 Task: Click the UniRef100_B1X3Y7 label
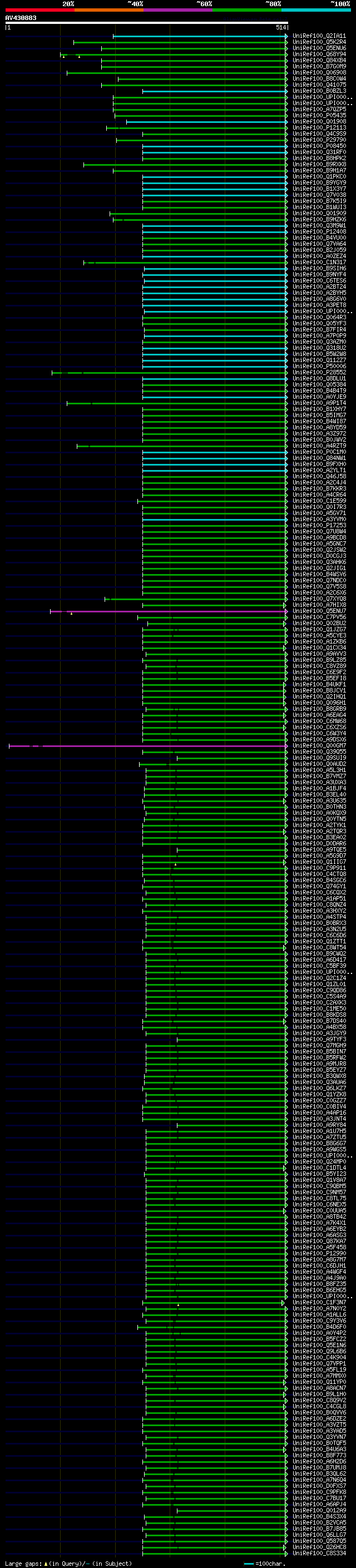click(319, 189)
